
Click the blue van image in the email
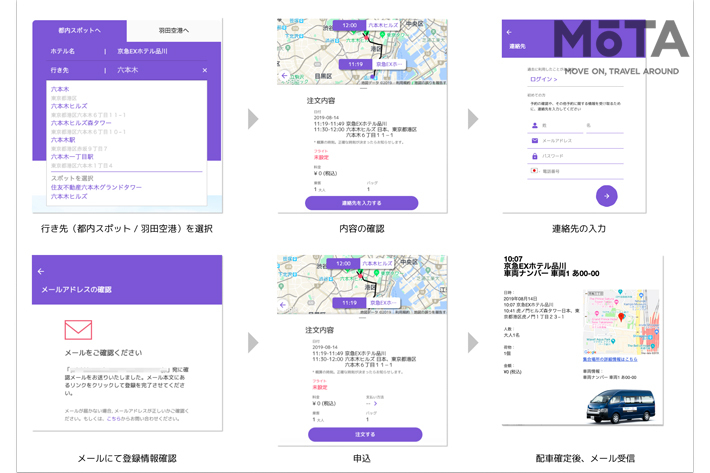click(621, 405)
